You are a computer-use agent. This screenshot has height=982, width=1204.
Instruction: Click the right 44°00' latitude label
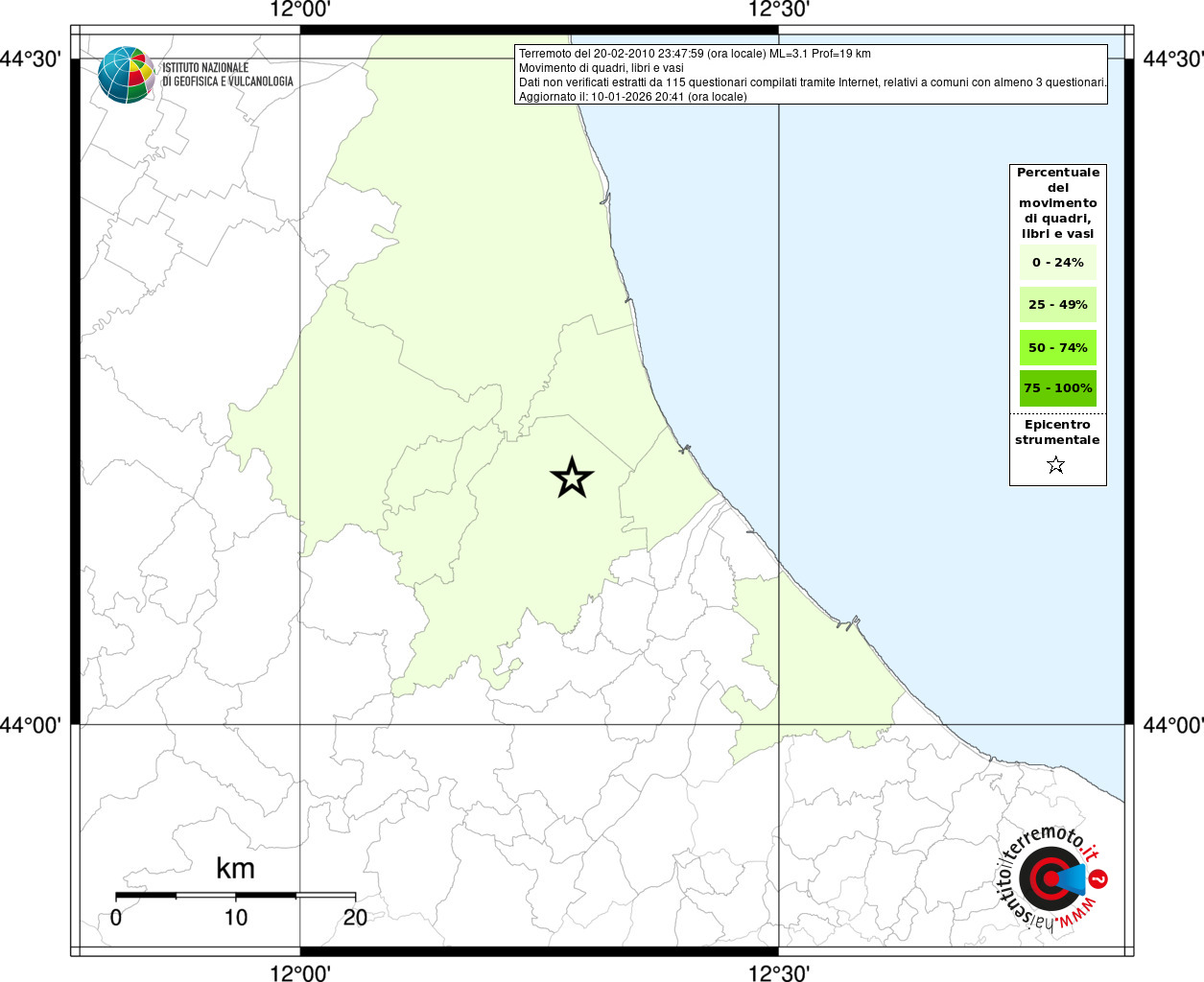(x=1173, y=725)
